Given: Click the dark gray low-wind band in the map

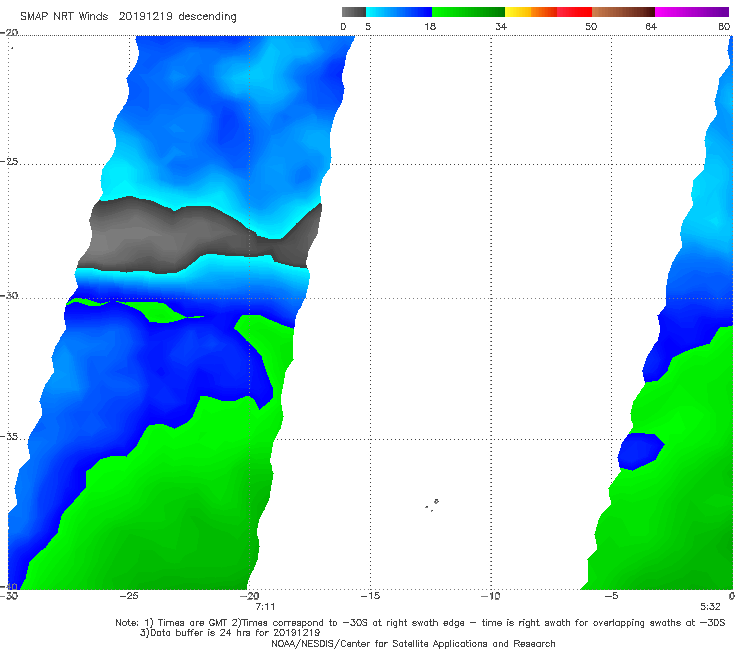Looking at the screenshot, I should pos(189,236).
